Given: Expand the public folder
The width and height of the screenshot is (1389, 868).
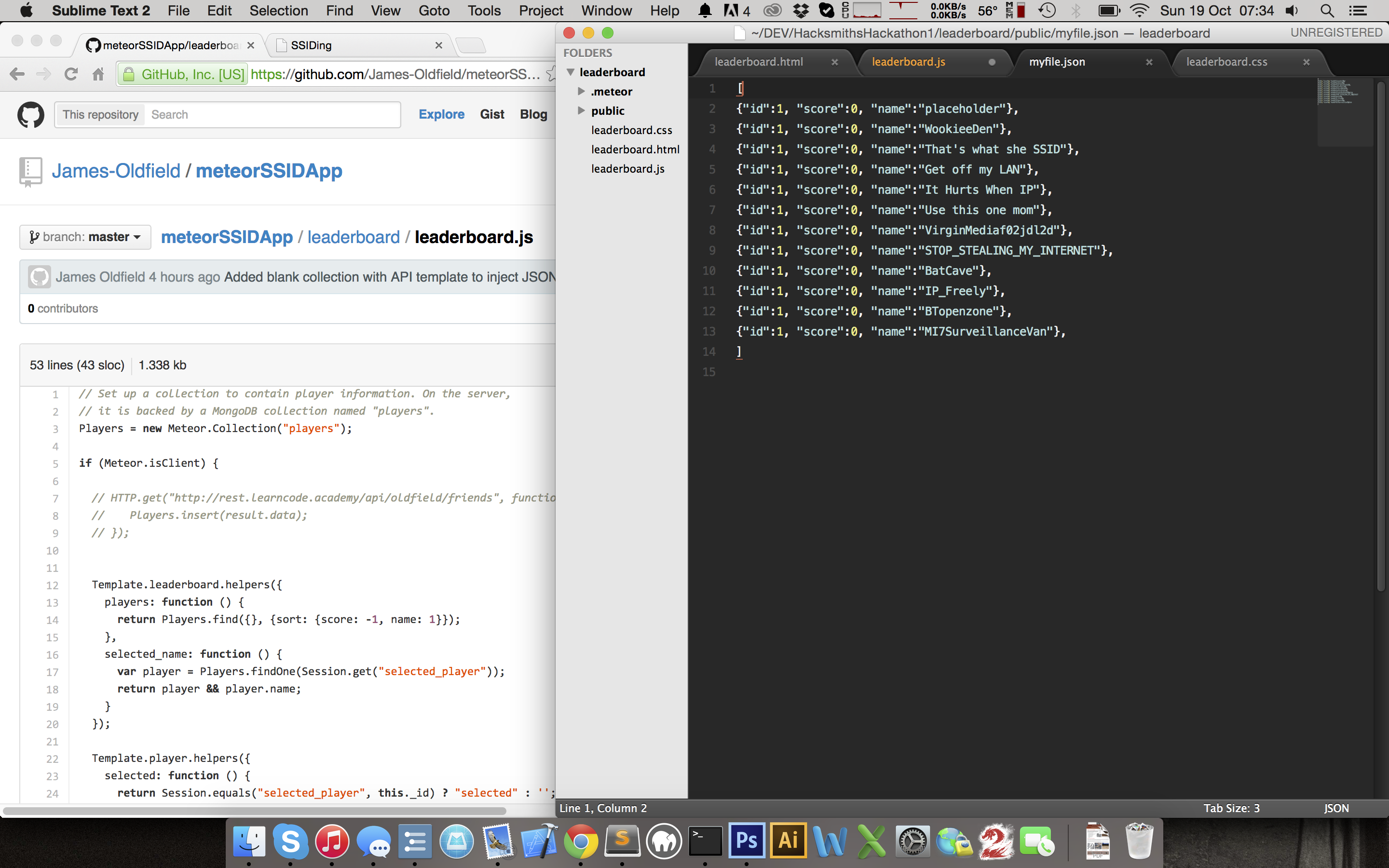Looking at the screenshot, I should 582,110.
